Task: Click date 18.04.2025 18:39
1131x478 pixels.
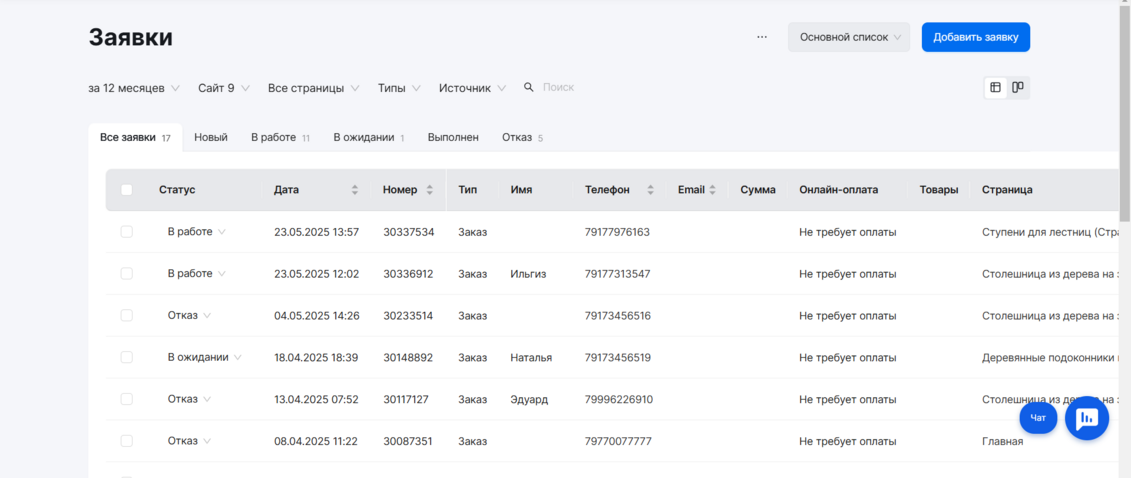Action: pyautogui.click(x=316, y=358)
